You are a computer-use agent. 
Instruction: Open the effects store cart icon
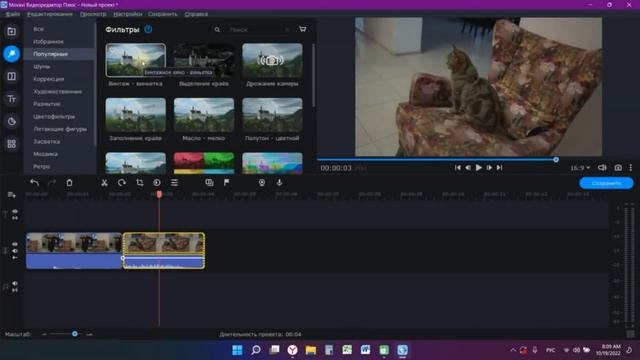tap(302, 29)
